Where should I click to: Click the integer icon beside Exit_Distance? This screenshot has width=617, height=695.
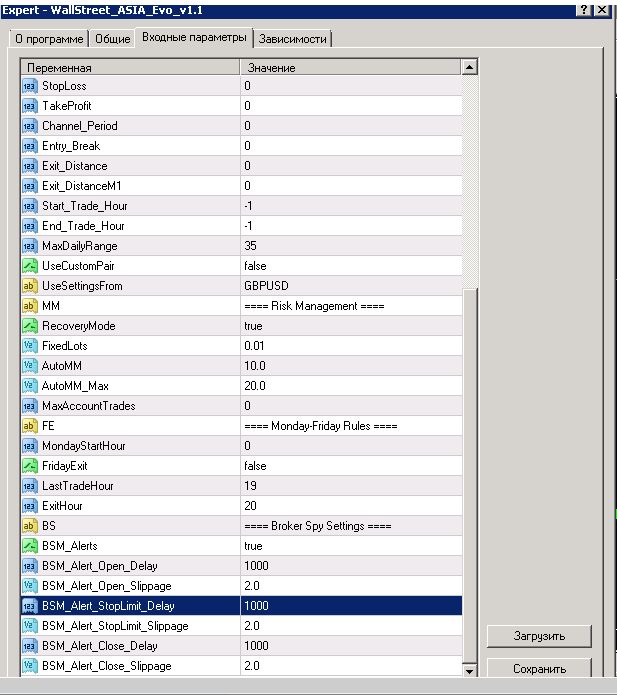pyautogui.click(x=30, y=166)
